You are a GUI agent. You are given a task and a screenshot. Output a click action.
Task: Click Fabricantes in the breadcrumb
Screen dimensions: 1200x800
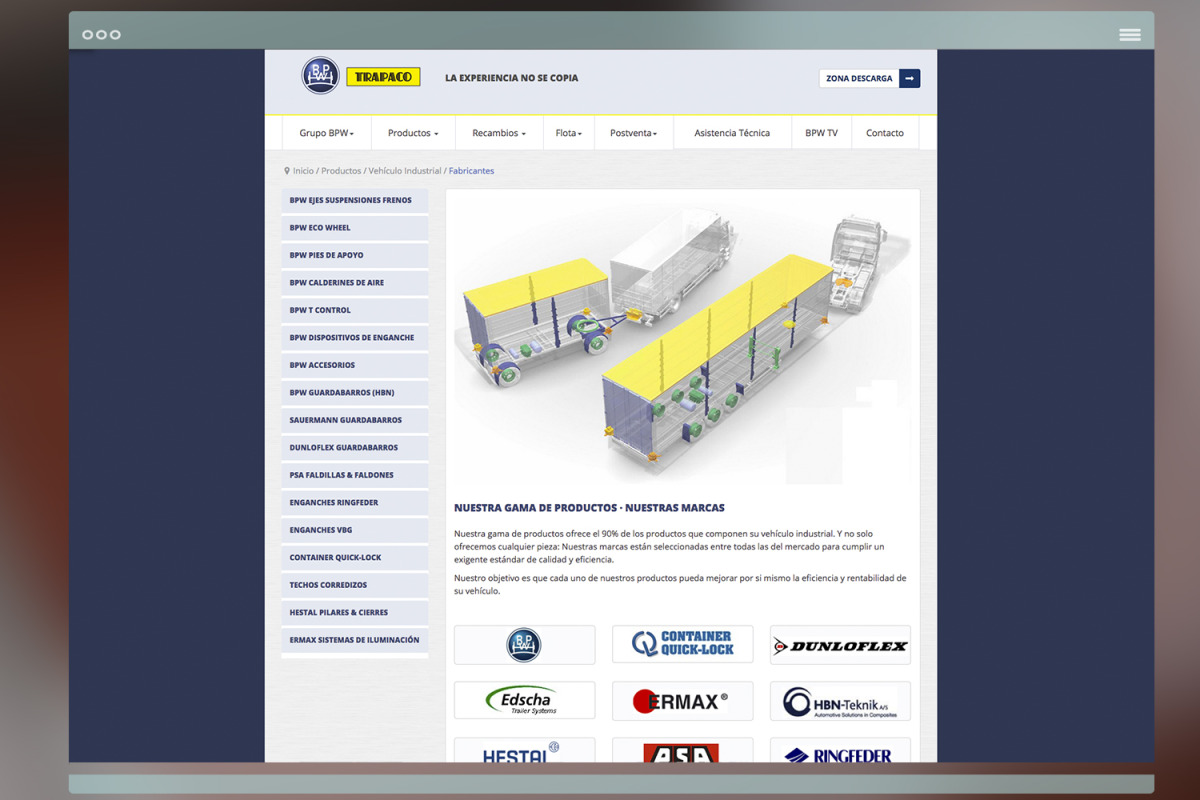(x=471, y=171)
